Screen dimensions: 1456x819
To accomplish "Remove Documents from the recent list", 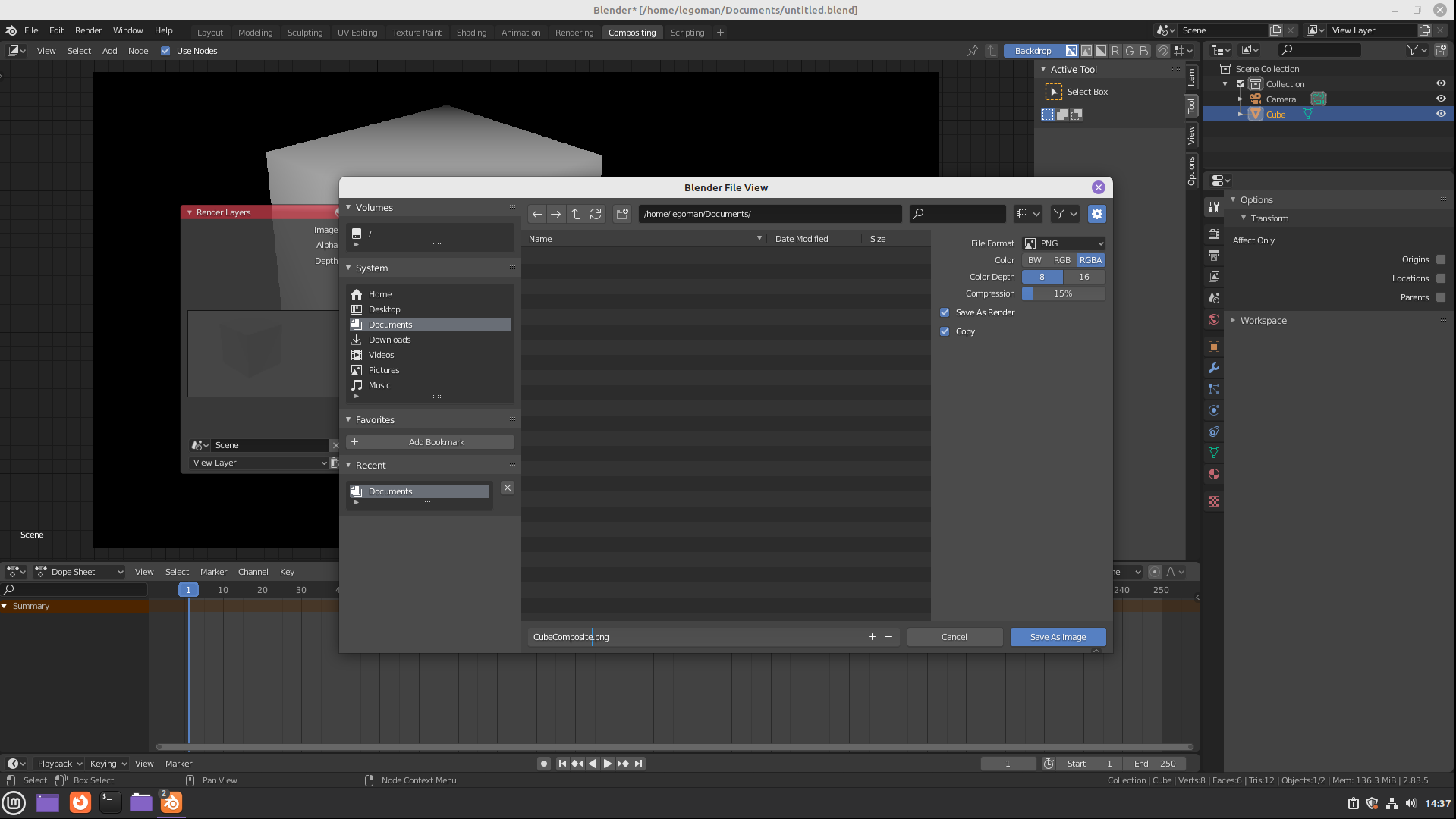I will [x=508, y=488].
